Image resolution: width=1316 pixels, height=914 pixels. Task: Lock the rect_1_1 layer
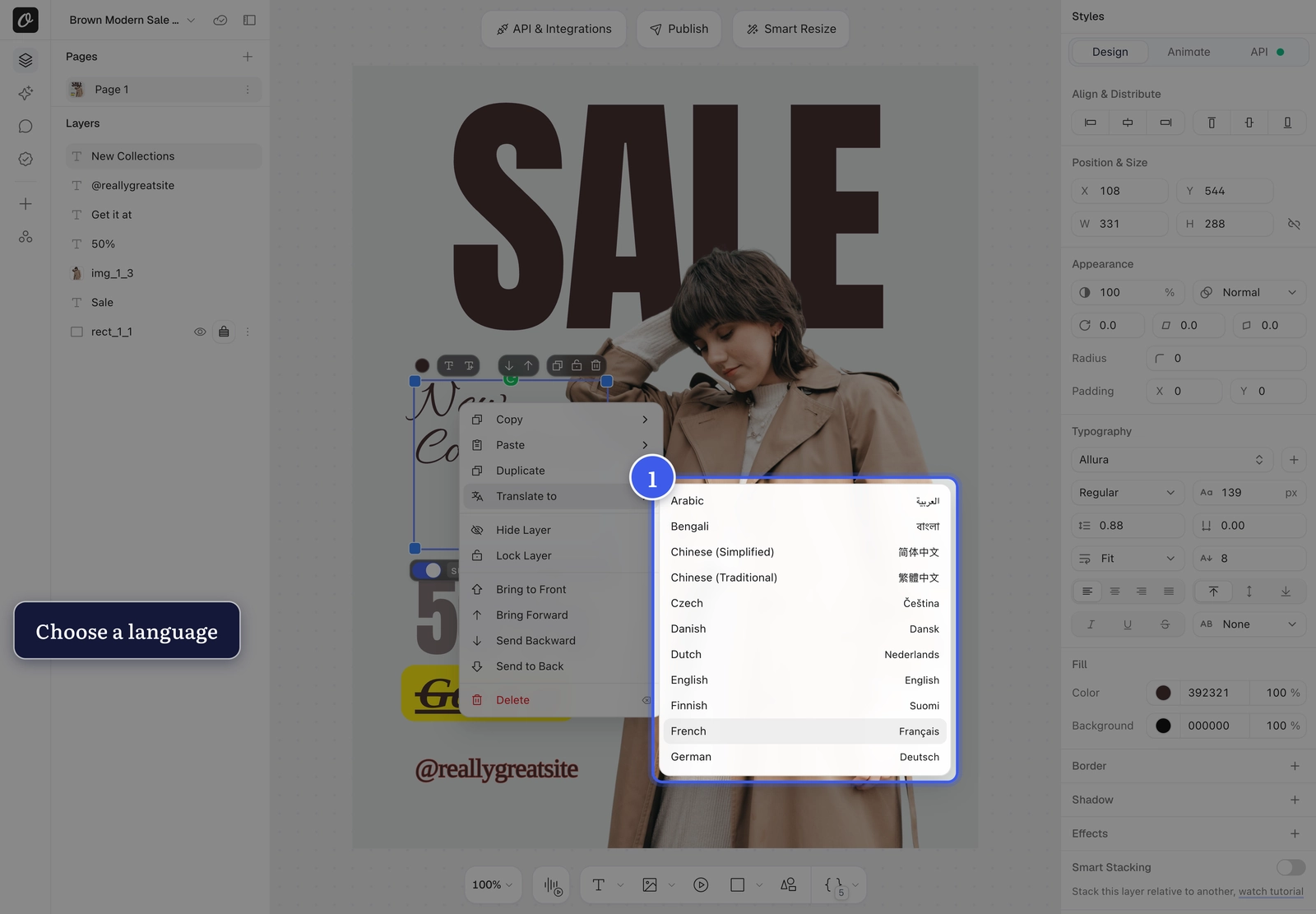click(224, 332)
